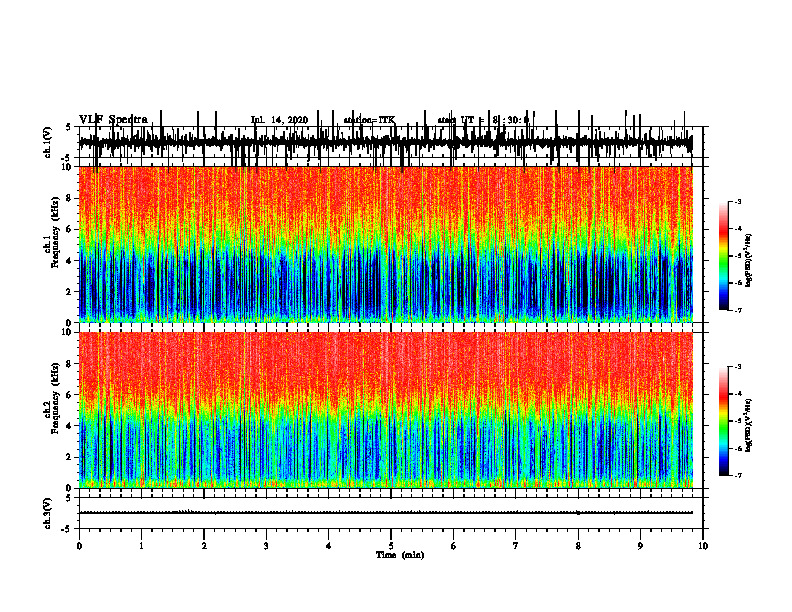Image resolution: width=792 pixels, height=612 pixels.
Task: Click the "10" frequency tick of ch.1 panel
Action: (x=67, y=167)
